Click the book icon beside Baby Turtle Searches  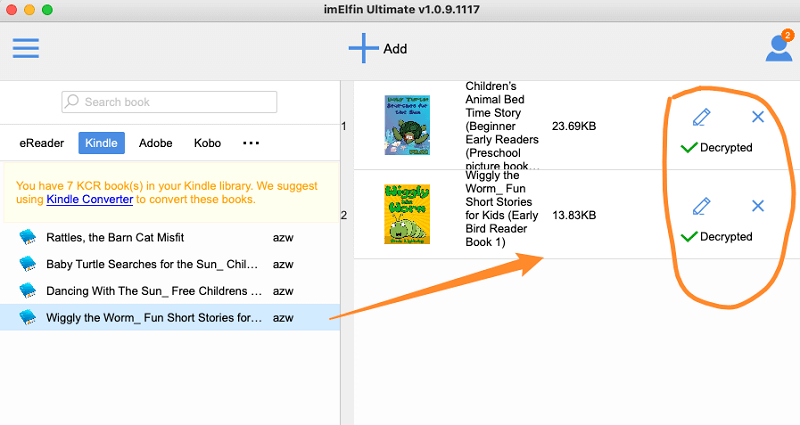[x=28, y=264]
